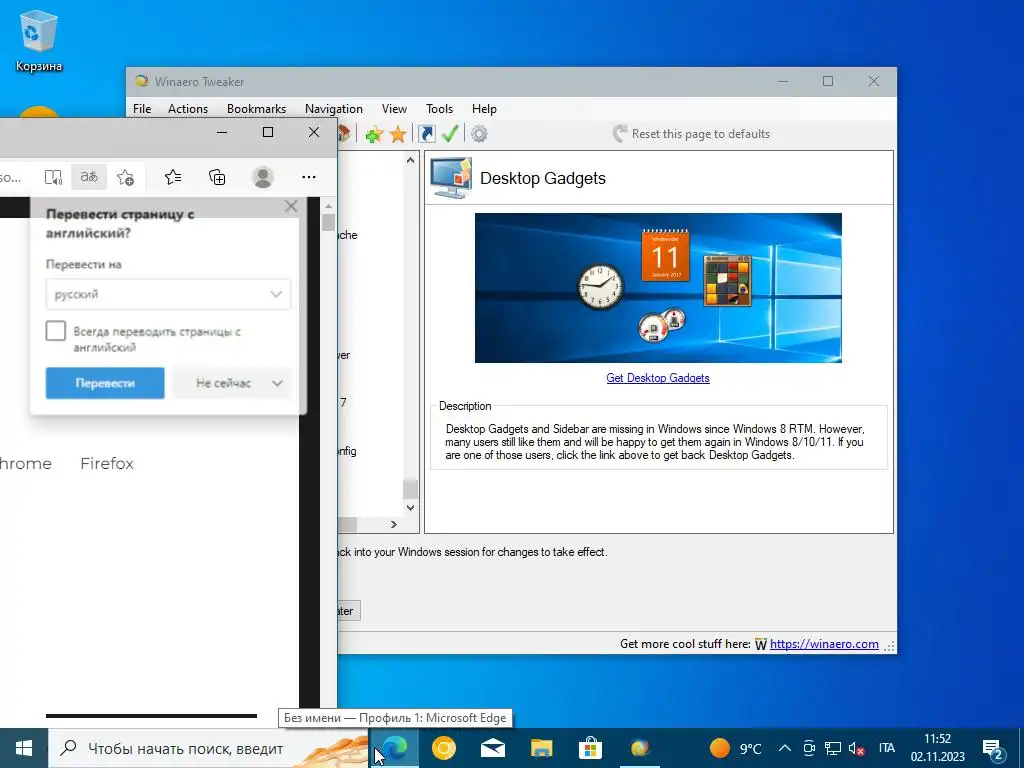Click the shortcut arrow icon in Winaero toolbar
Image resolution: width=1024 pixels, height=768 pixels.
[x=427, y=134]
